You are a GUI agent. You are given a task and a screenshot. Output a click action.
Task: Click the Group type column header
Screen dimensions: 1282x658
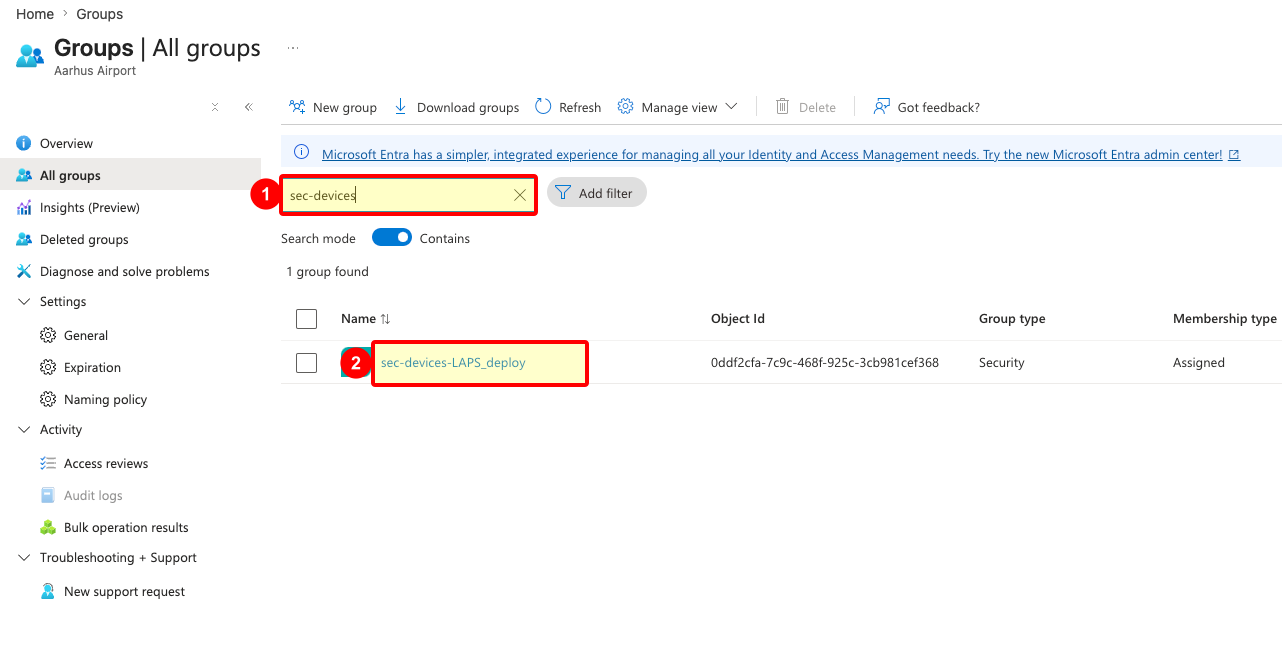(x=1012, y=319)
